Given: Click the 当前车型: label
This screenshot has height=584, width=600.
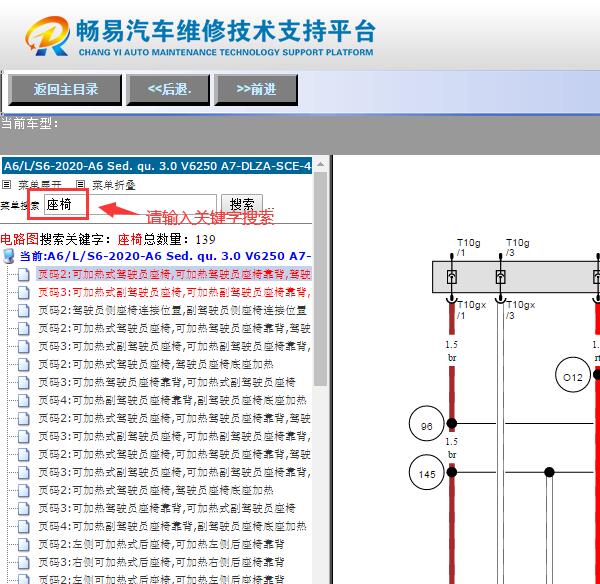Looking at the screenshot, I should click(x=30, y=124).
